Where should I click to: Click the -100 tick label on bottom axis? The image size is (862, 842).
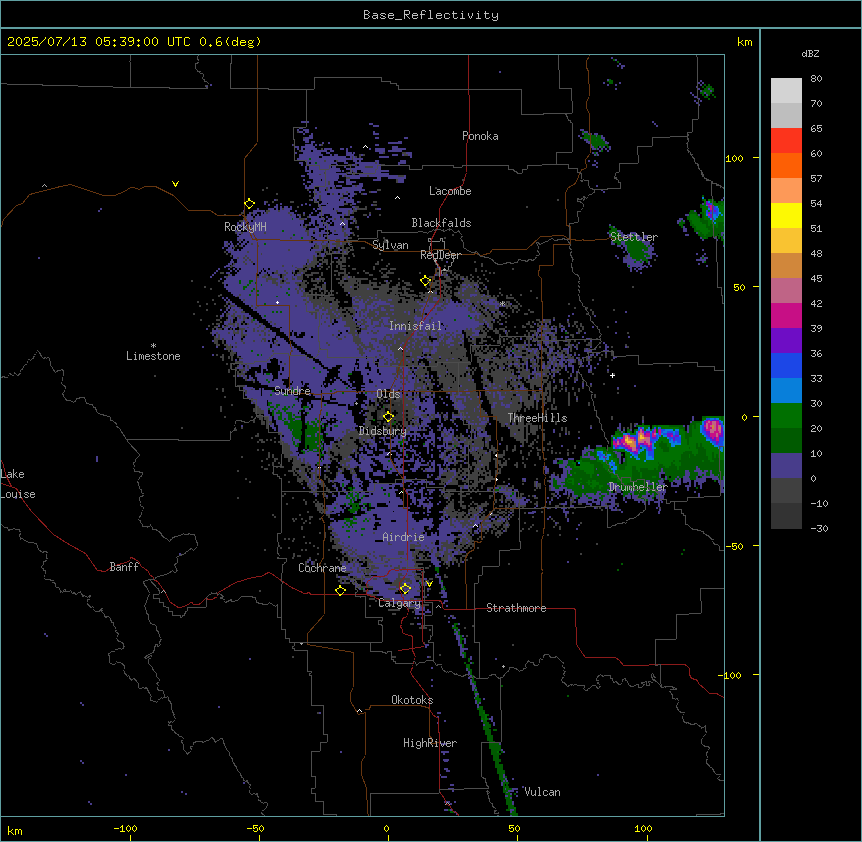click(x=125, y=829)
